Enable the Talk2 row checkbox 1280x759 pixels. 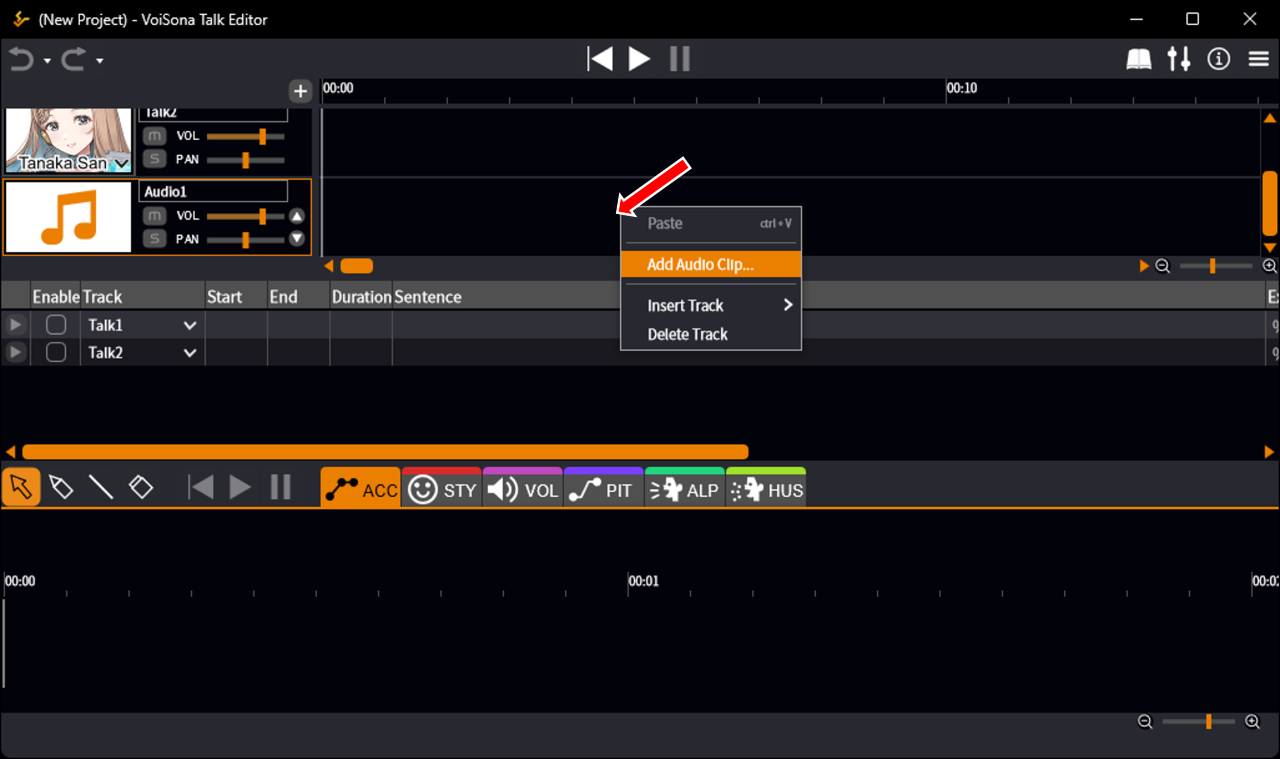[56, 353]
